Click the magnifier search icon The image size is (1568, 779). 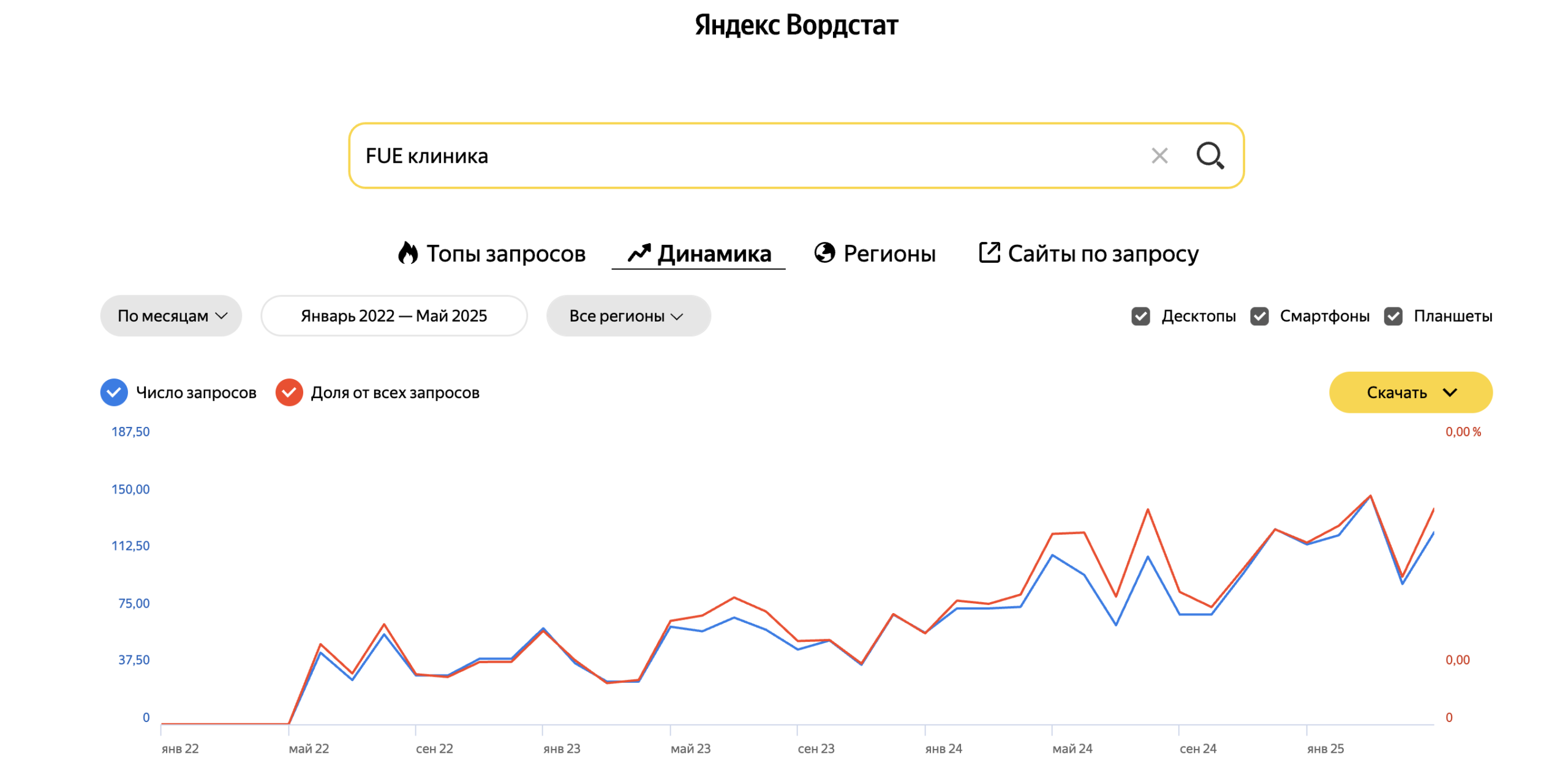(1210, 156)
